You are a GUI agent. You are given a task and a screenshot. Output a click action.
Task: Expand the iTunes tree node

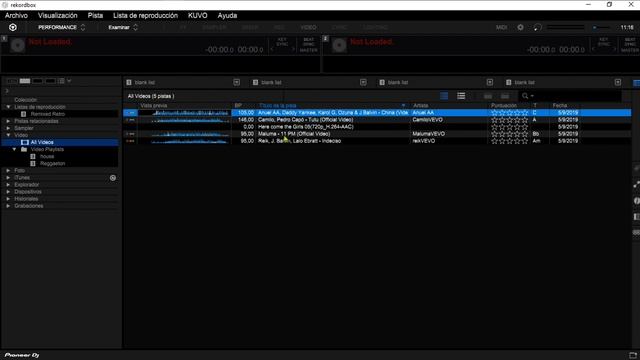coord(8,178)
